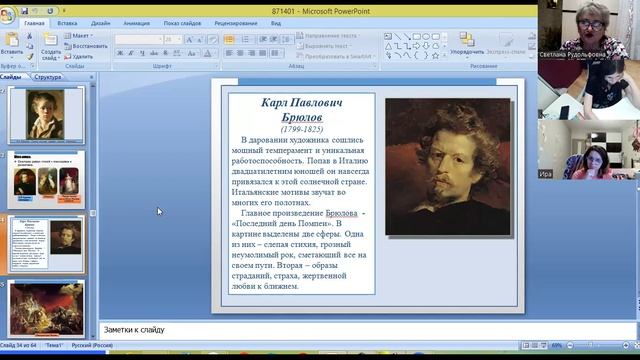This screenshot has width=640, height=360.
Task: Copy selection using the copy icon
Action: tap(29, 47)
